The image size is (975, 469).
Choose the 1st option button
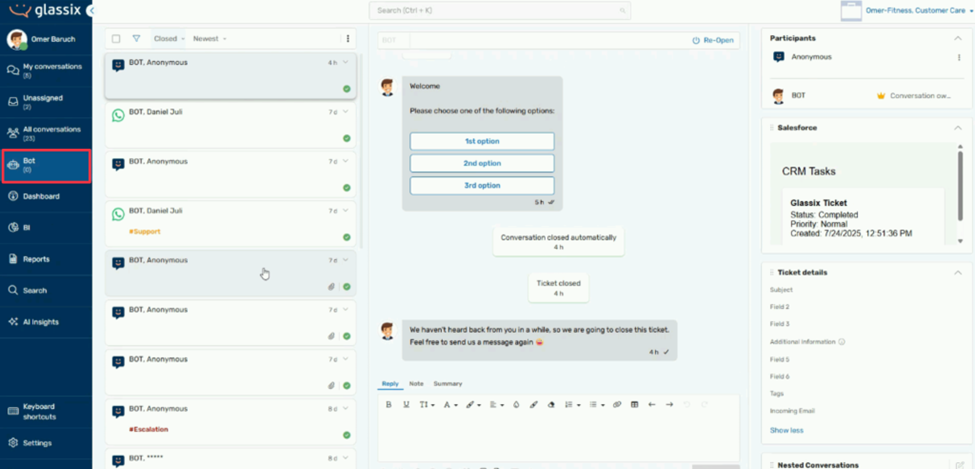482,141
